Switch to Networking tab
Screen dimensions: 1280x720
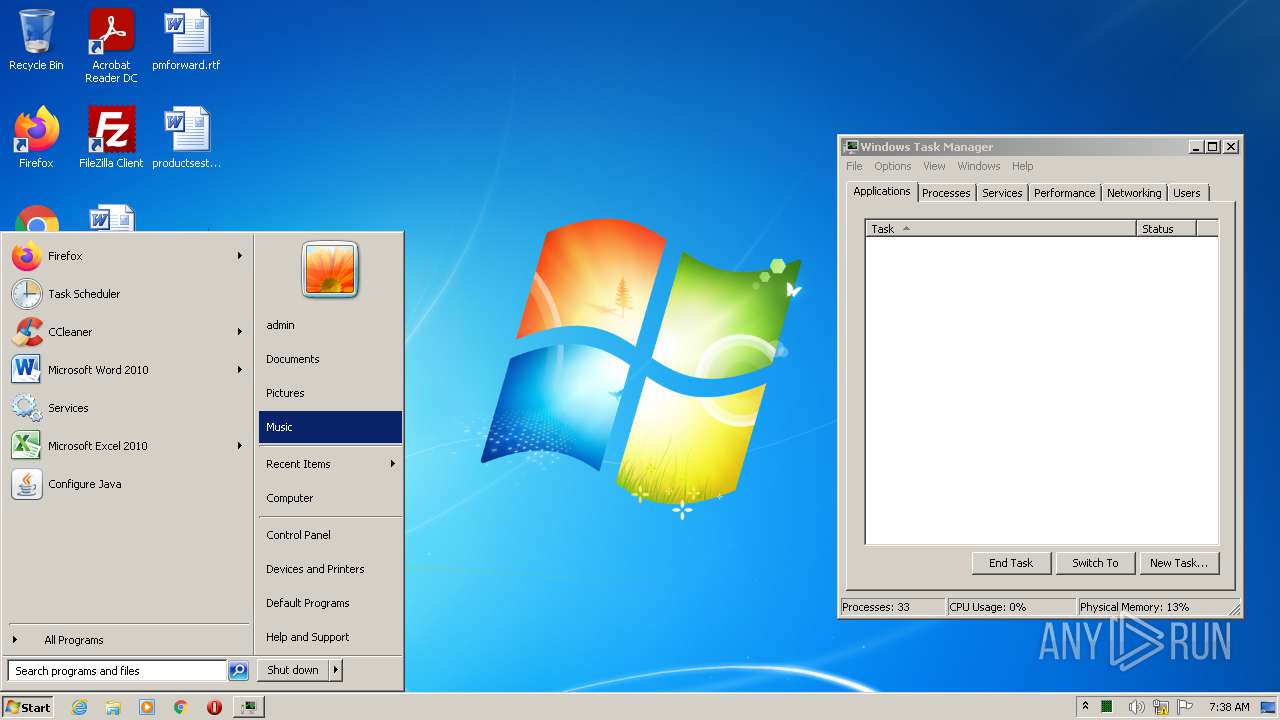point(1134,193)
